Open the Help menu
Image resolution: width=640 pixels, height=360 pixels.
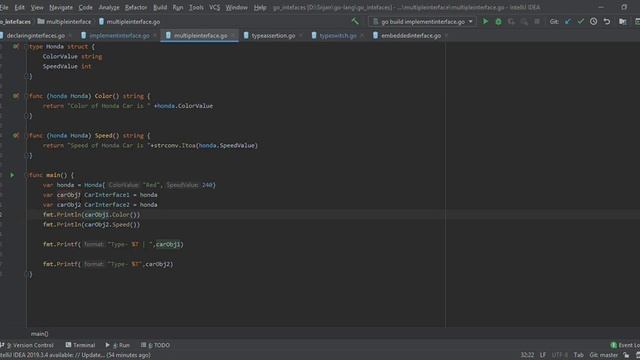click(x=260, y=7)
